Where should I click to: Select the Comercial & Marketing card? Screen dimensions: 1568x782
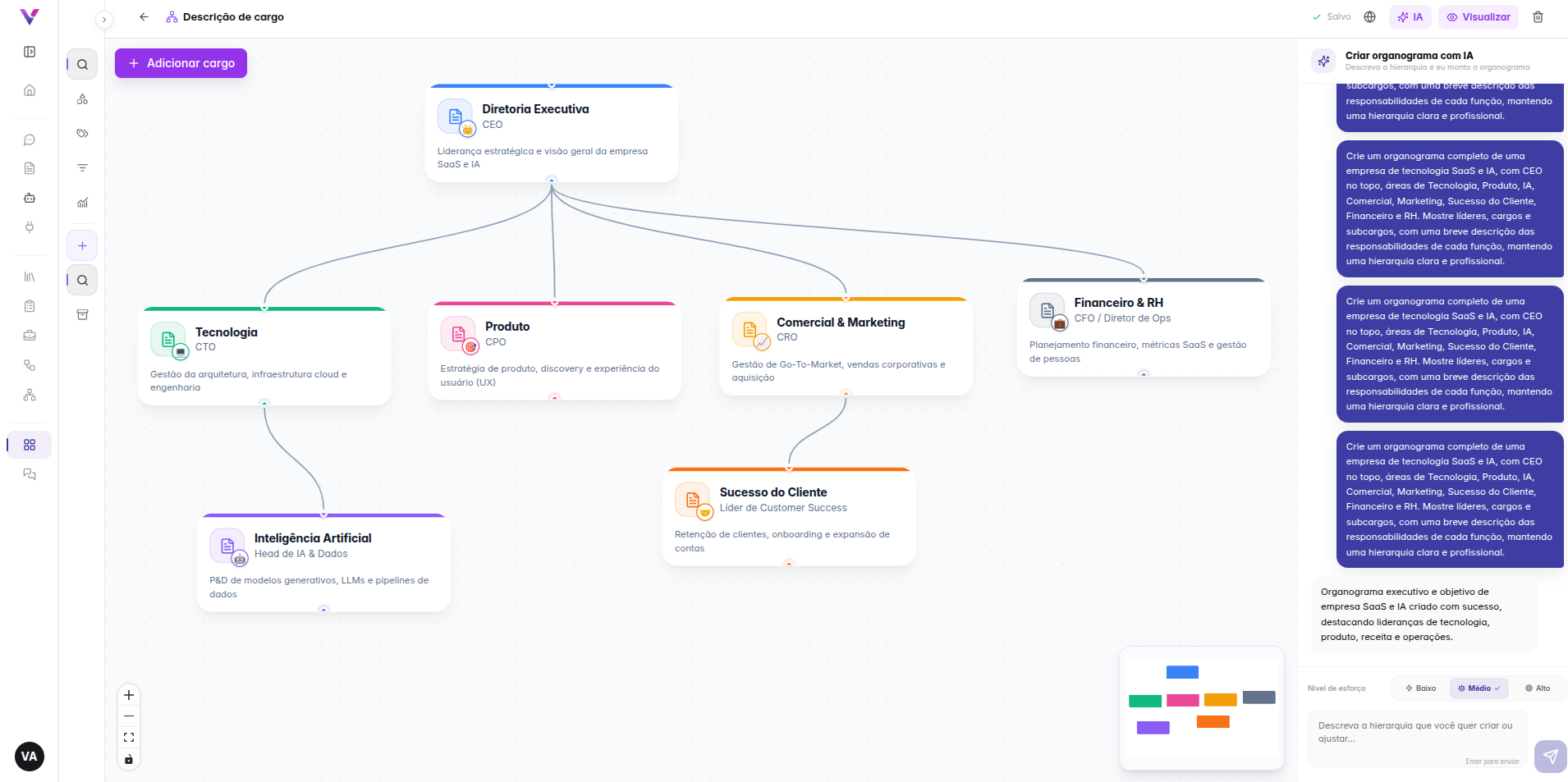pos(846,346)
